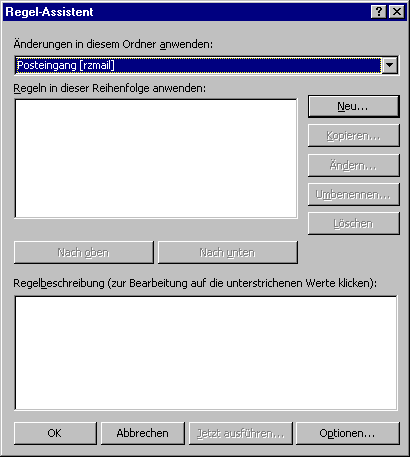Click the question mark help icon
Image resolution: width=410 pixels, height=457 pixels.
[x=379, y=12]
